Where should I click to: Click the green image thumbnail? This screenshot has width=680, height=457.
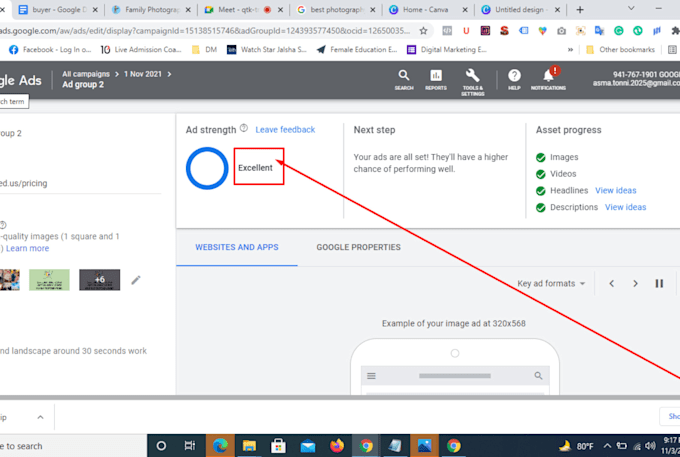point(49,280)
